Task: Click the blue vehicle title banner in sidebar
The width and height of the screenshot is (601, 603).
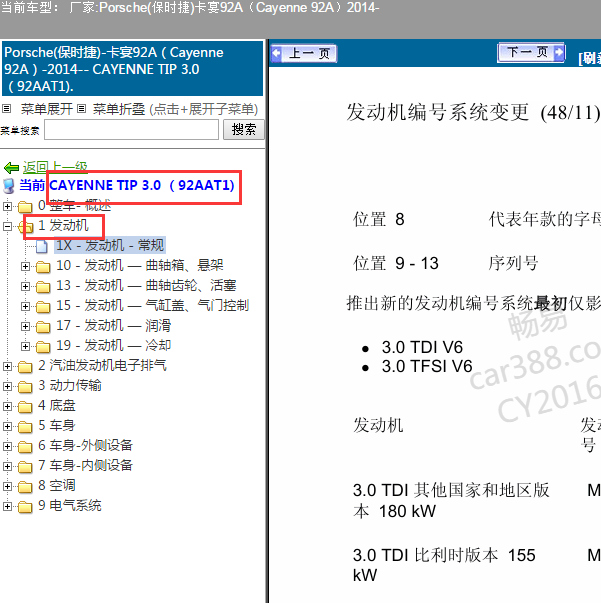Action: [x=133, y=69]
